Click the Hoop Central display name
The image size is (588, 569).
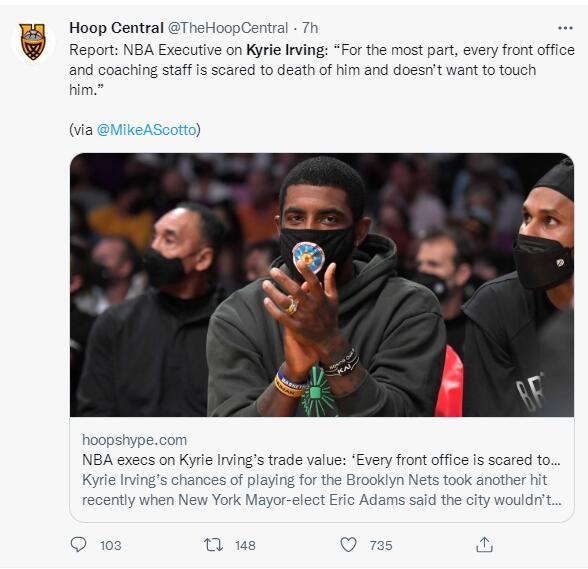point(116,28)
